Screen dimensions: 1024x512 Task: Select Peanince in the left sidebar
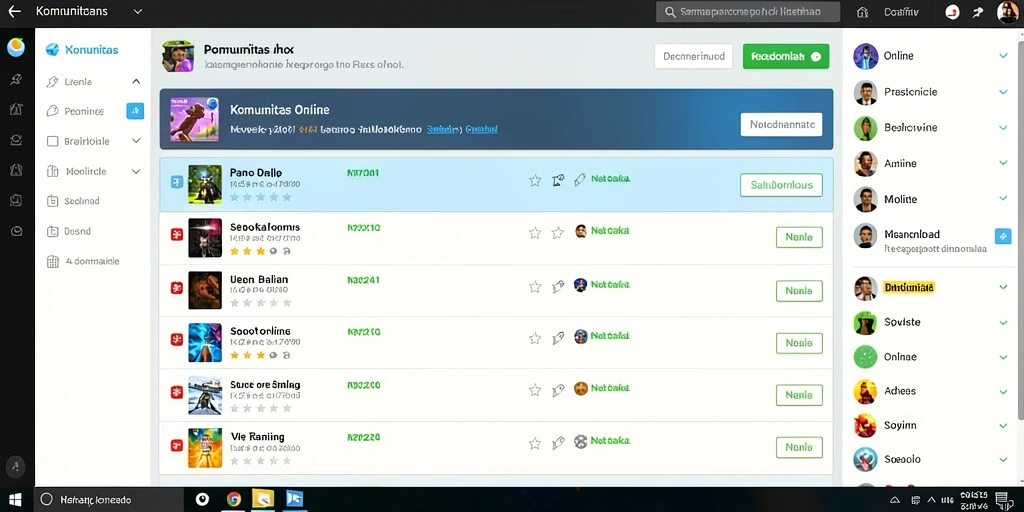pos(84,111)
